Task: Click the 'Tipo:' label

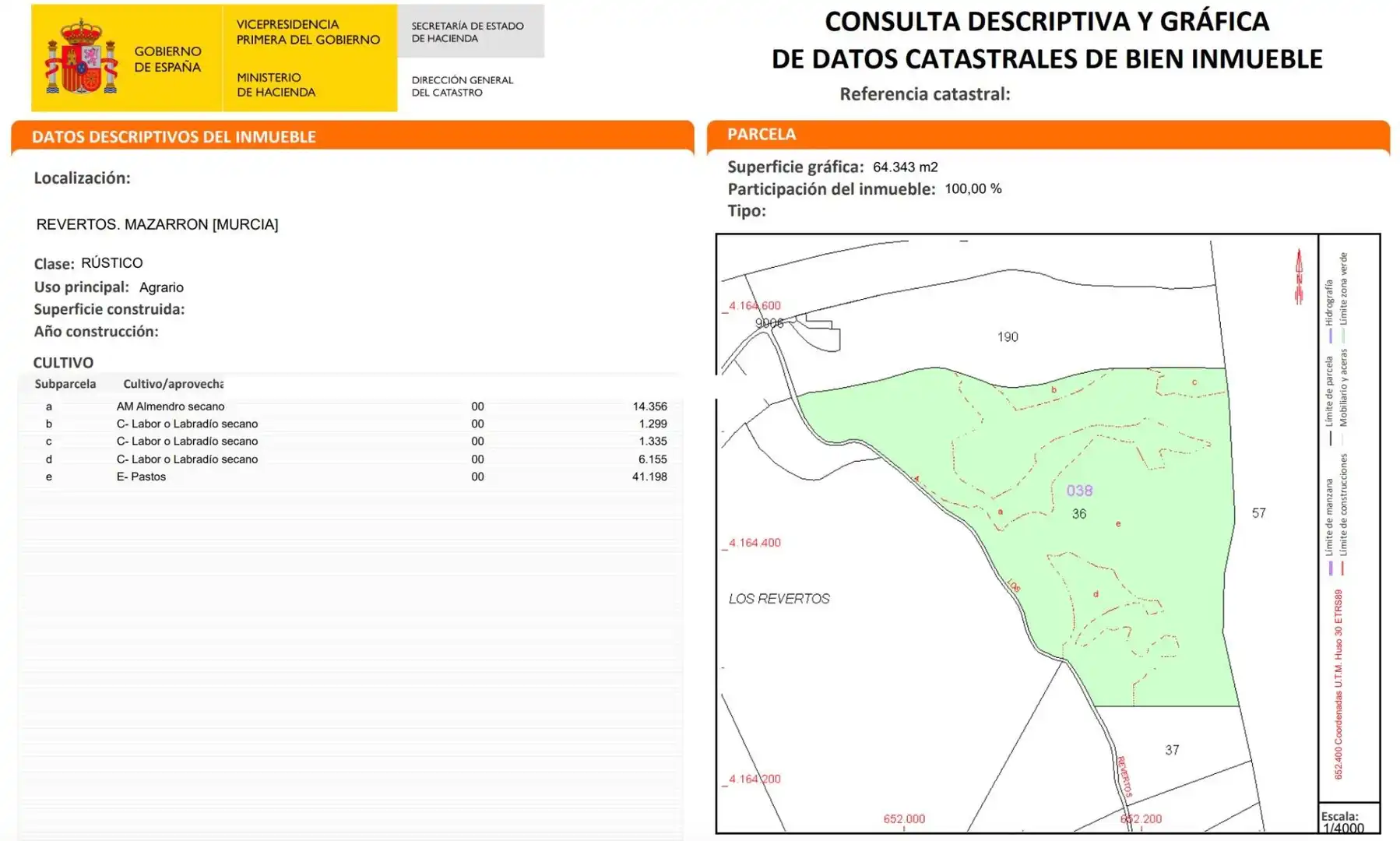Action: coord(747,211)
